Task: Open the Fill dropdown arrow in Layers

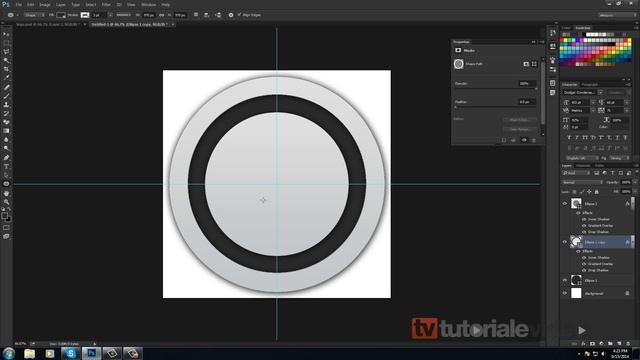Action: point(635,191)
